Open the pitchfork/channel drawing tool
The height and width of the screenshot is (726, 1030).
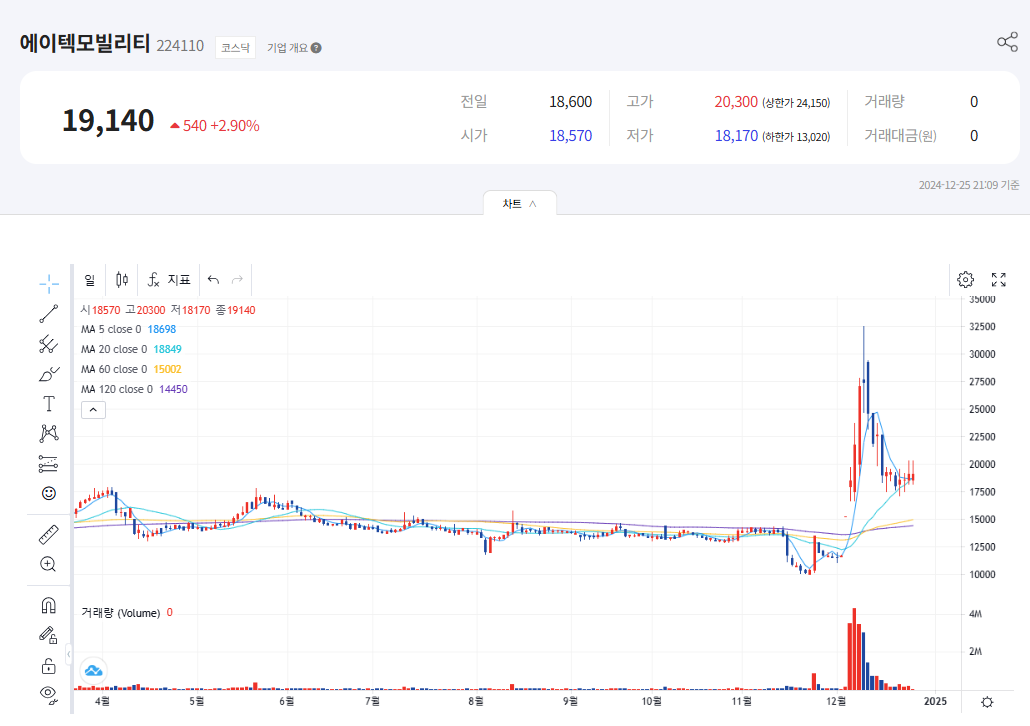point(49,344)
